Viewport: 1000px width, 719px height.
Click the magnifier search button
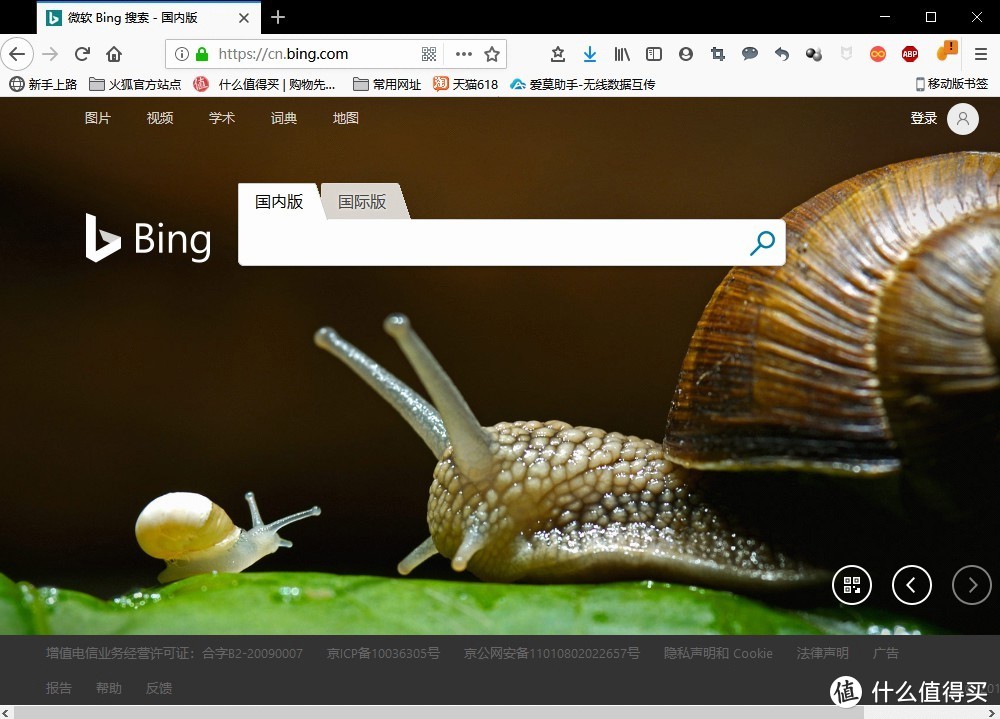tap(763, 242)
